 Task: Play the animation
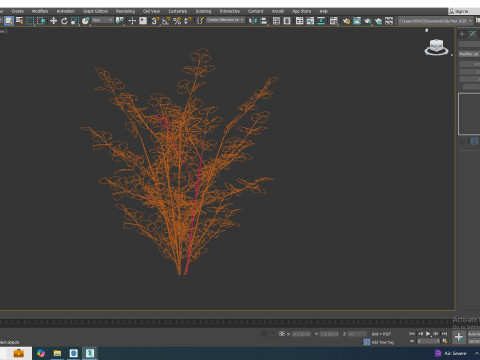tap(428, 333)
